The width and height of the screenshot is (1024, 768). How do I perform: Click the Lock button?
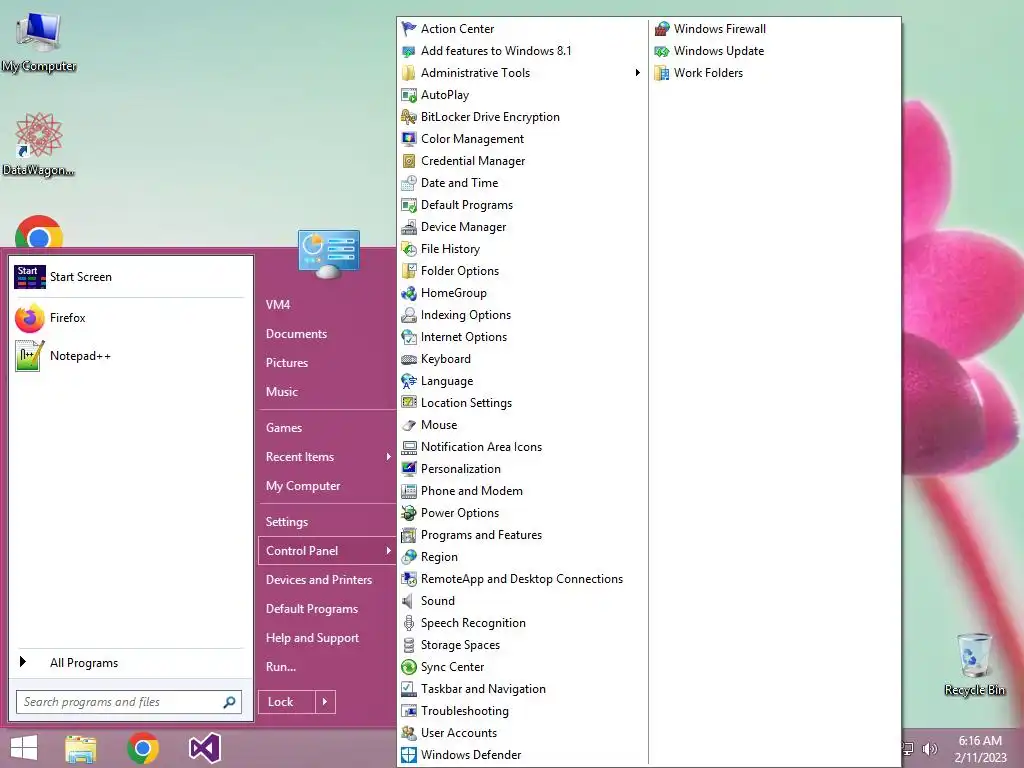pyautogui.click(x=287, y=702)
